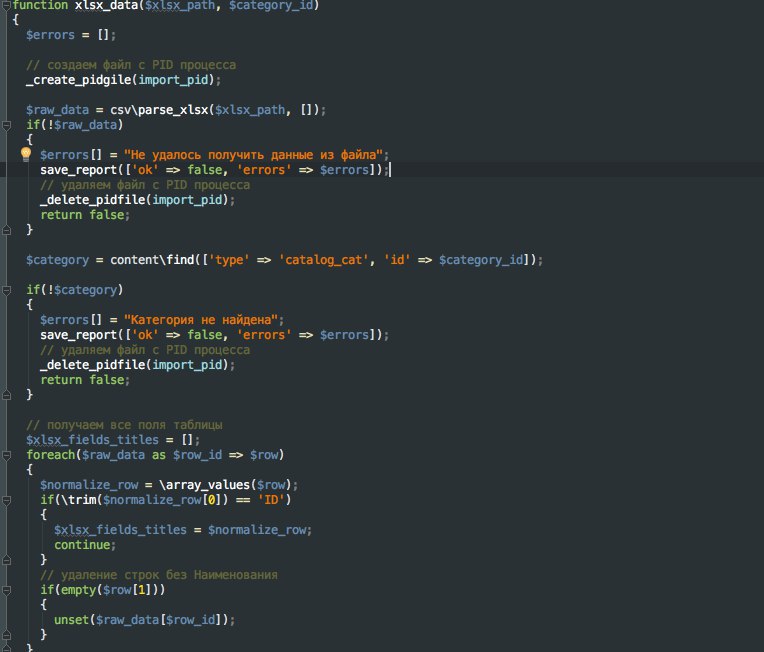Collapse the if(\trim(...) == 'ID') fold marker
Screen dimensions: 764x652
pyautogui.click(x=6, y=500)
